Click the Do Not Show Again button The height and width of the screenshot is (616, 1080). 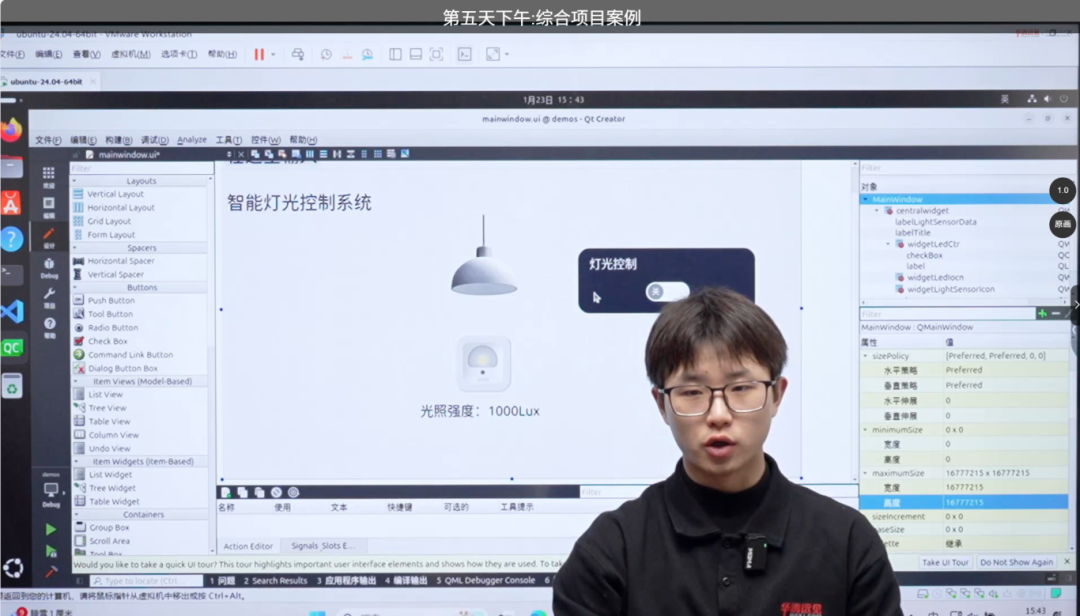click(1016, 563)
